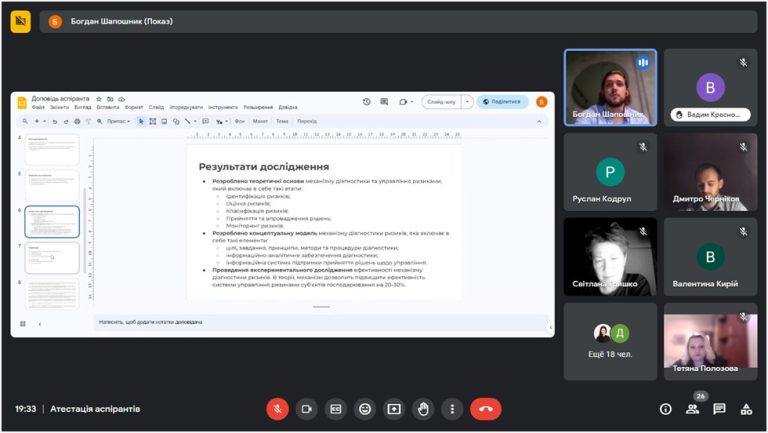
Task: Open version history clock icon
Action: click(366, 102)
